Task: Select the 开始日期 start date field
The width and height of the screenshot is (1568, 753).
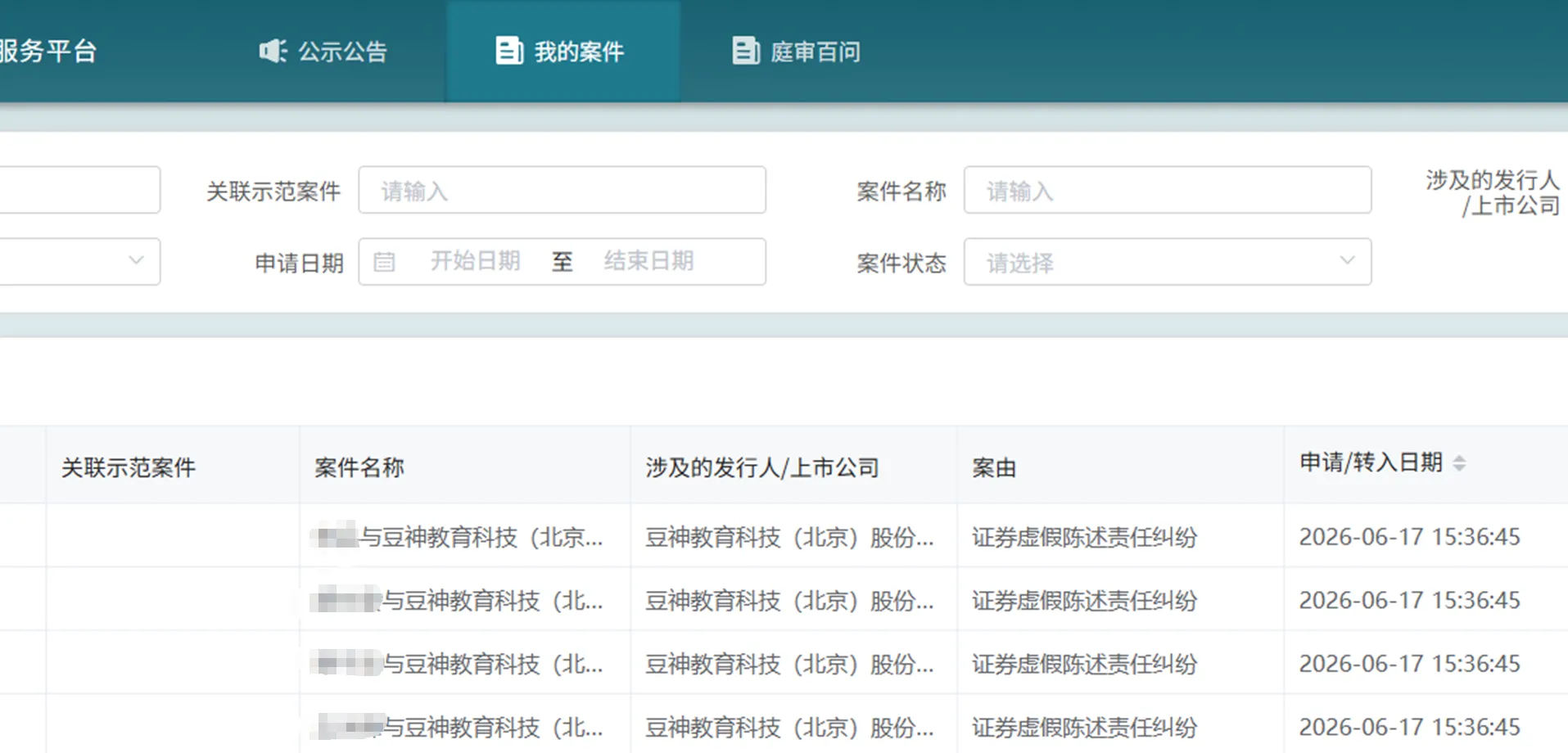Action: pyautogui.click(x=476, y=261)
